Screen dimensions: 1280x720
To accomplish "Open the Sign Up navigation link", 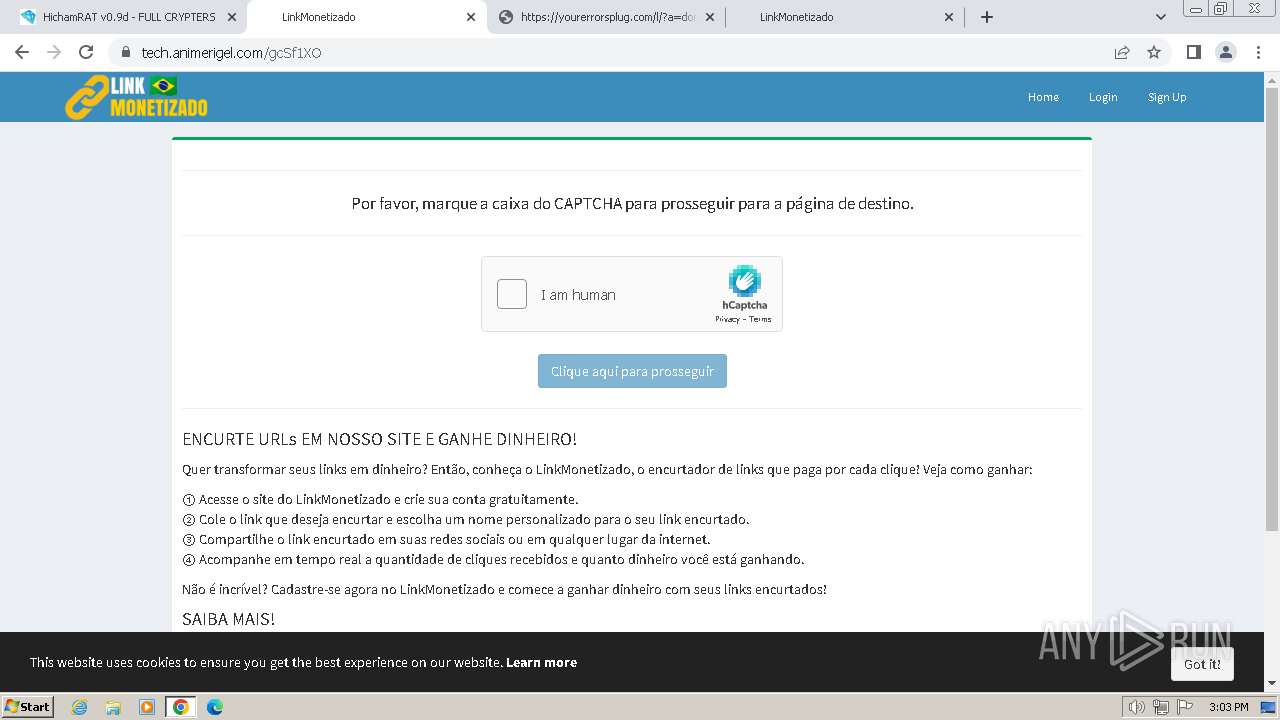I will point(1167,97).
